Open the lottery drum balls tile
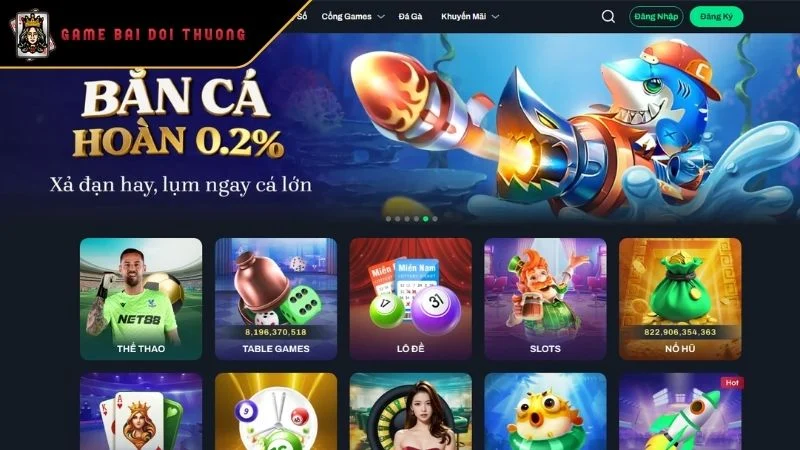Image resolution: width=800 pixels, height=450 pixels. [276, 411]
